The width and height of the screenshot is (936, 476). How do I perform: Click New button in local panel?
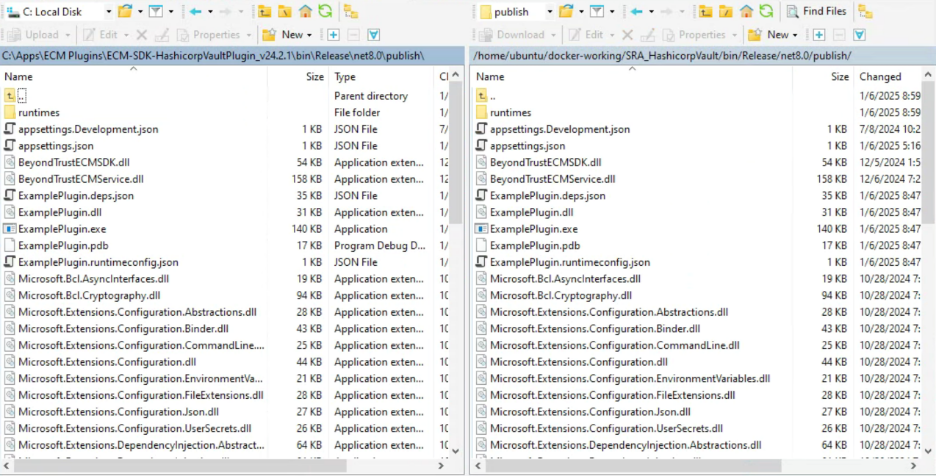click(287, 35)
